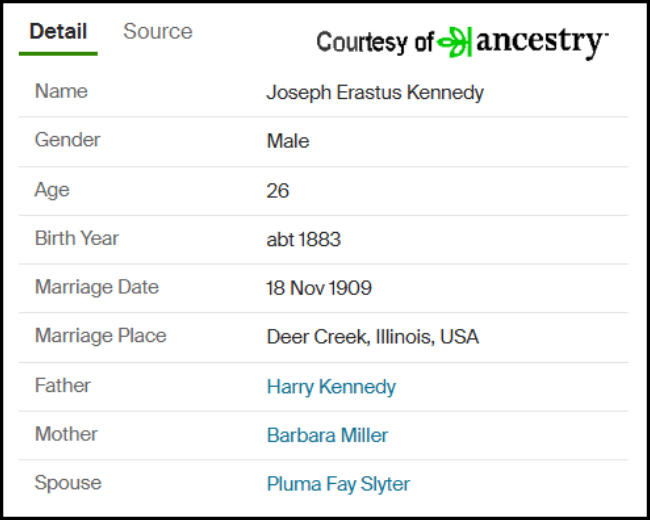The image size is (650, 520).
Task: Click the Marriage Date value 18 Nov 1909
Action: pyautogui.click(x=319, y=288)
